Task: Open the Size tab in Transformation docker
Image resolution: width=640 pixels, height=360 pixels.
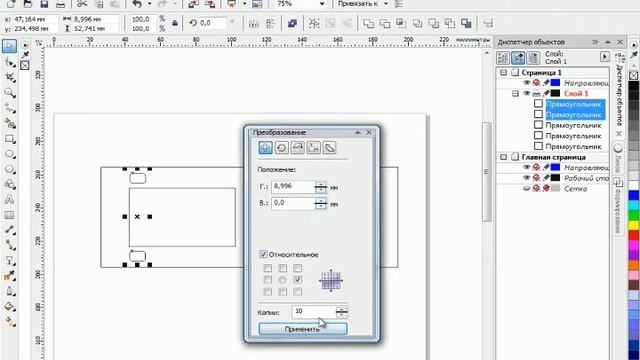Action: tap(313, 147)
